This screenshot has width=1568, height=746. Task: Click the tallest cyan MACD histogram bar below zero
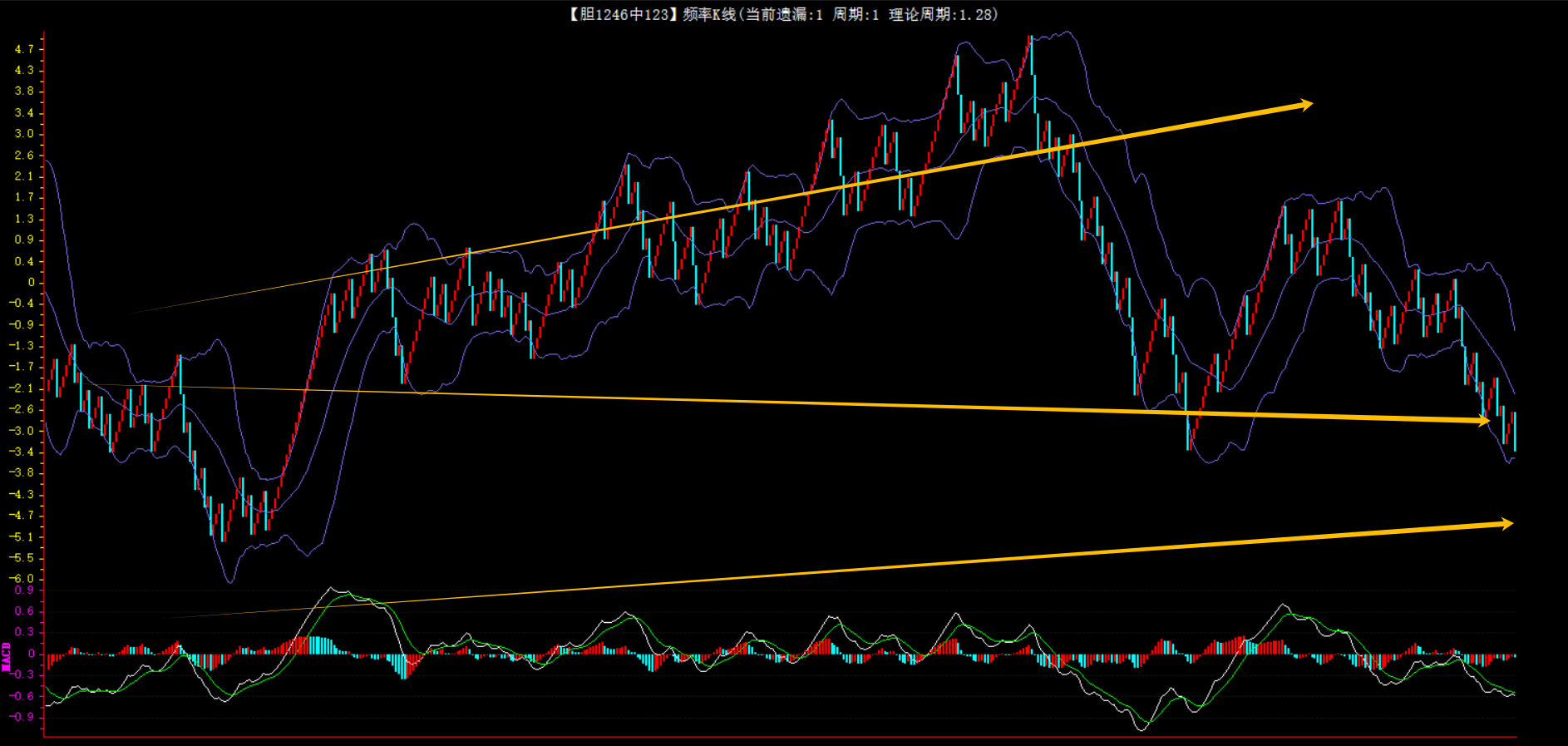pyautogui.click(x=403, y=667)
